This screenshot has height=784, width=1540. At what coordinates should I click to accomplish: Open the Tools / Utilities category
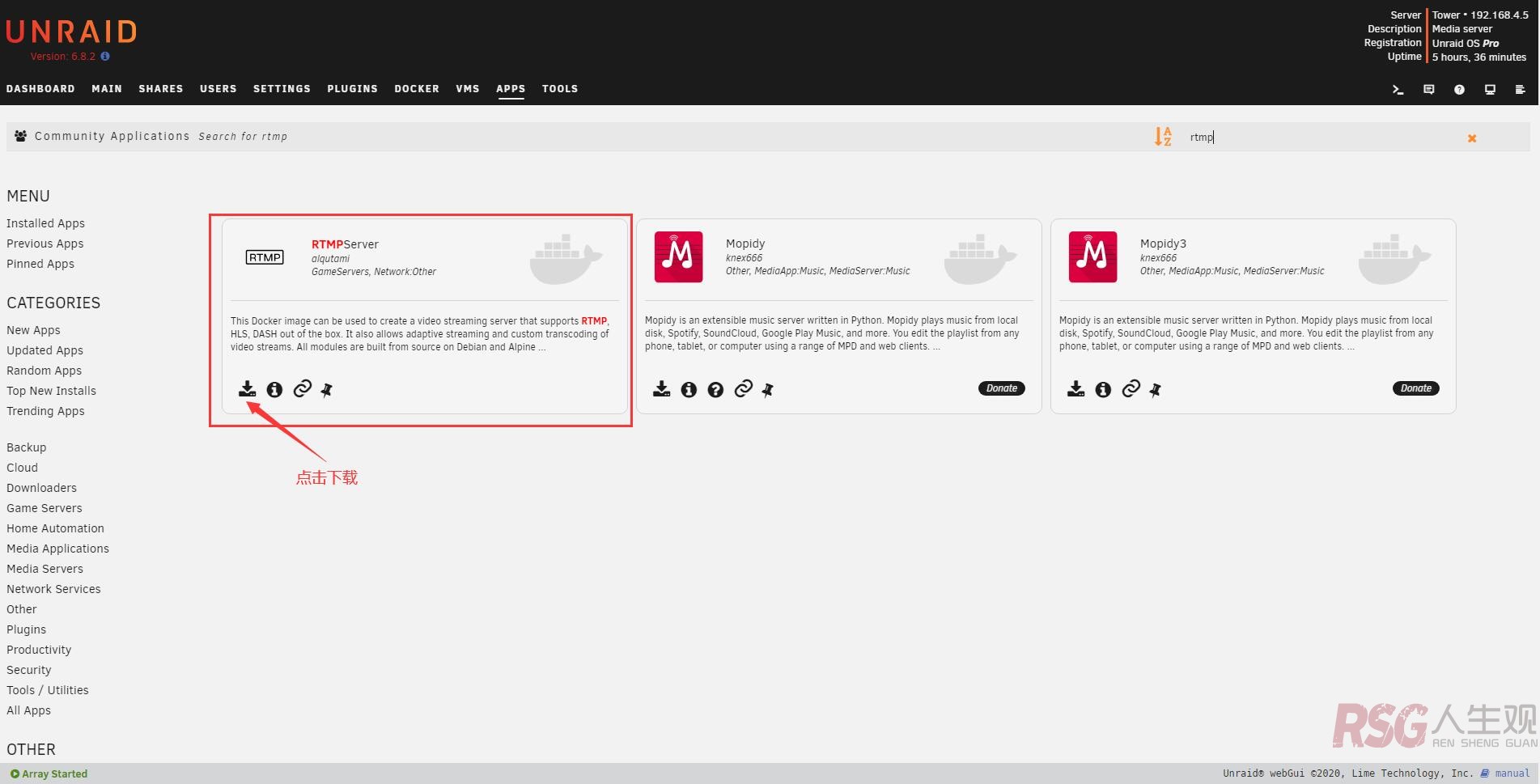(48, 690)
